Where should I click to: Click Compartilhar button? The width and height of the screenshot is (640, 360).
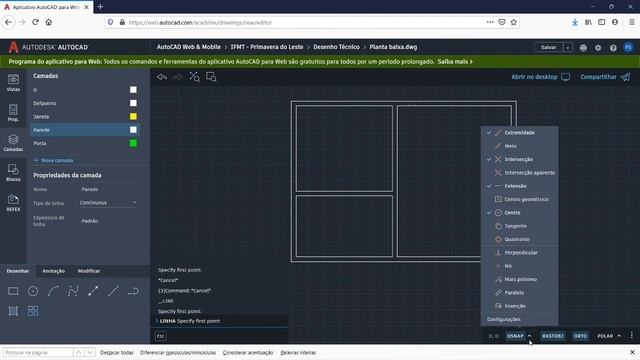point(605,77)
